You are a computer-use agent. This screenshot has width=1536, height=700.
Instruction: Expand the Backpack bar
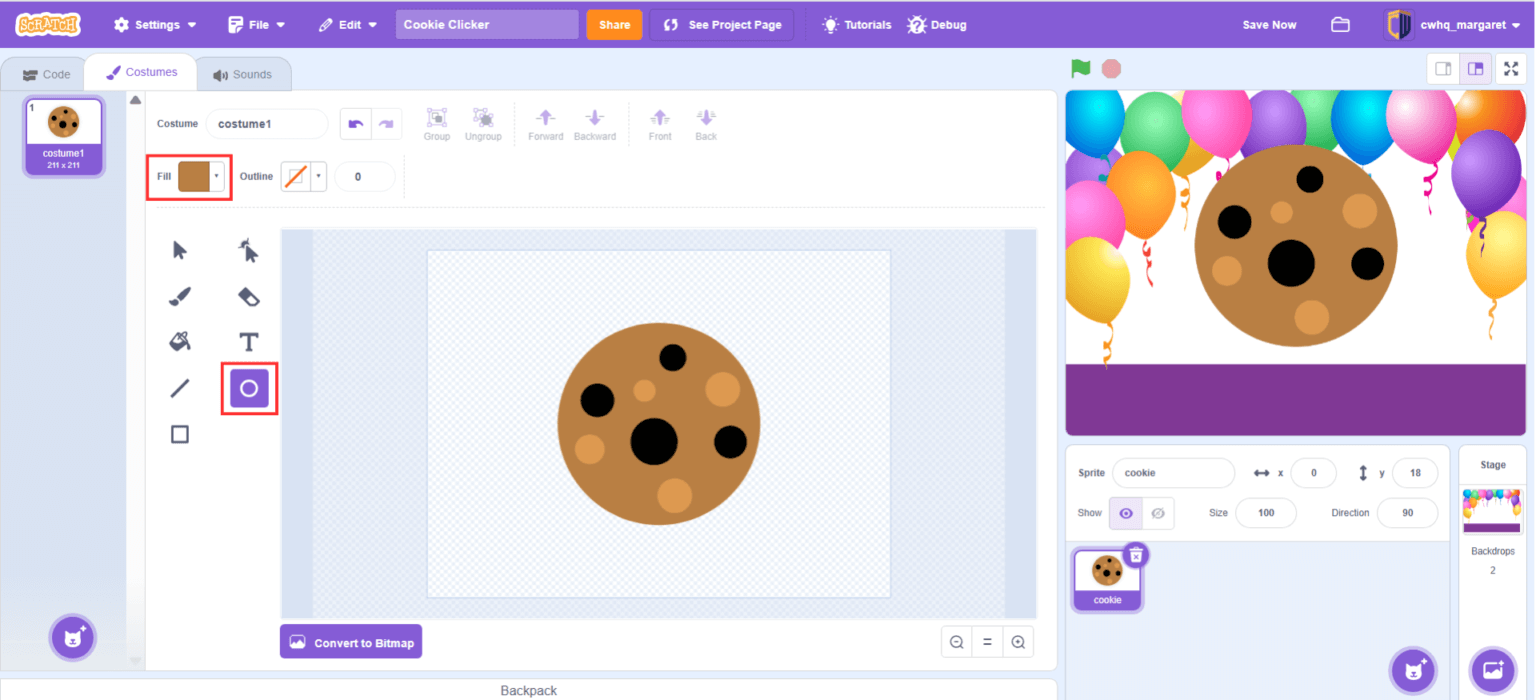point(528,690)
